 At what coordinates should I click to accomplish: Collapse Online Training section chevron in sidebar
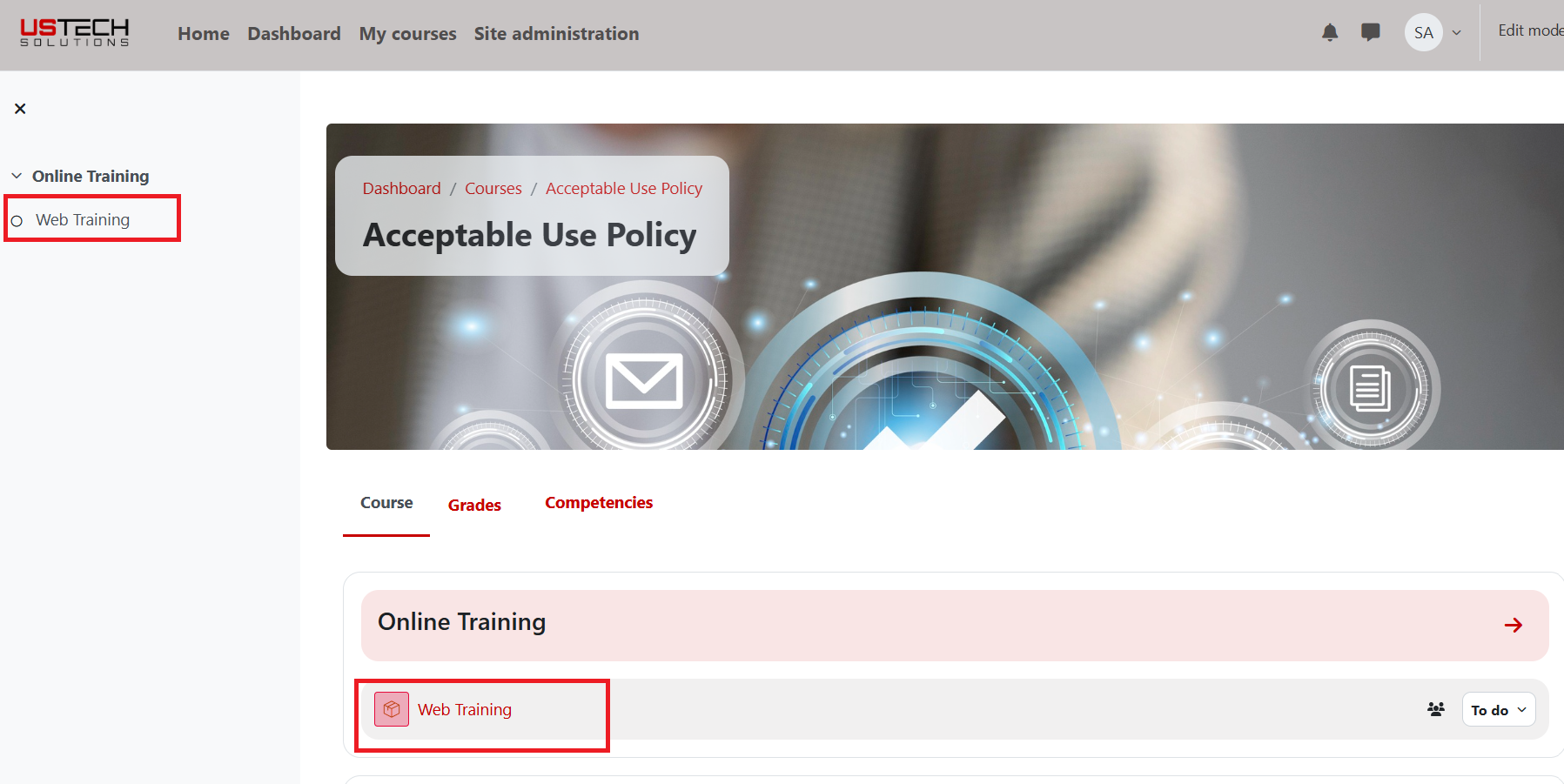pos(17,176)
